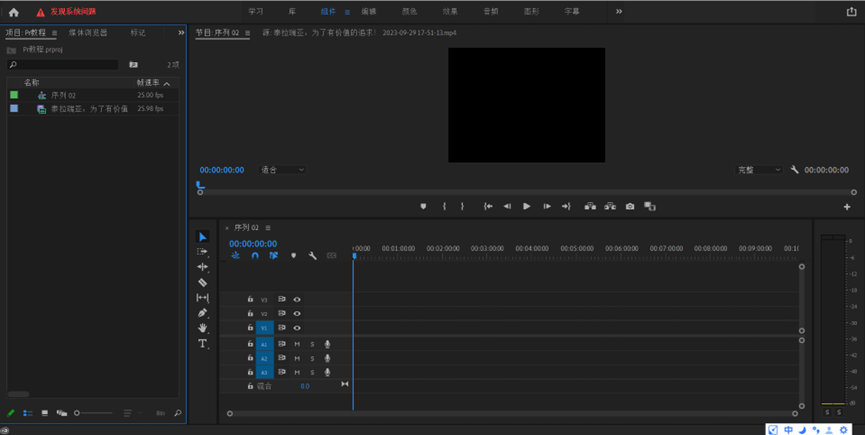The image size is (865, 435).
Task: Toggle timeline snapping magnet icon
Action: tap(255, 256)
